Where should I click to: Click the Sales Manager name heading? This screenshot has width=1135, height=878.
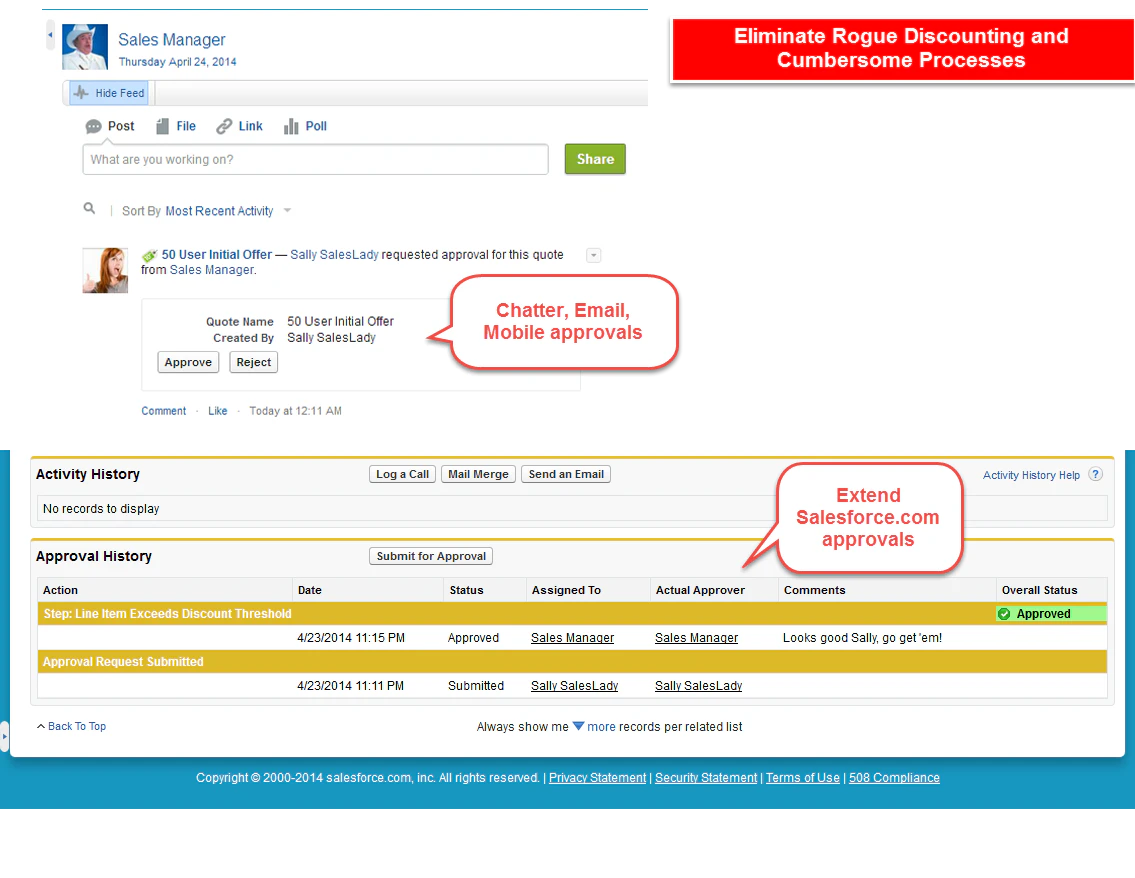coord(172,40)
